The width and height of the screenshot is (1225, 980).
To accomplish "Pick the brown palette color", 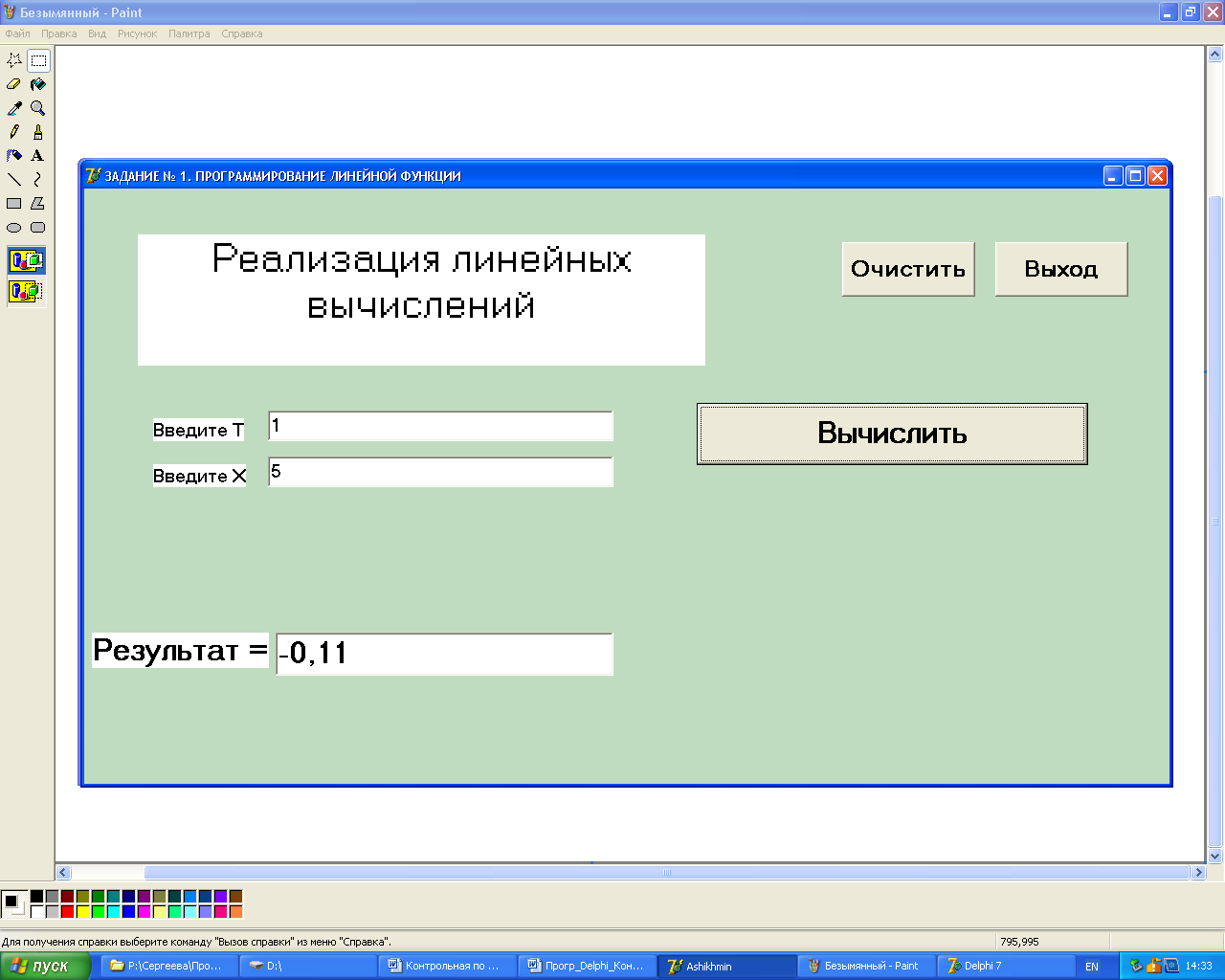I will [x=235, y=897].
